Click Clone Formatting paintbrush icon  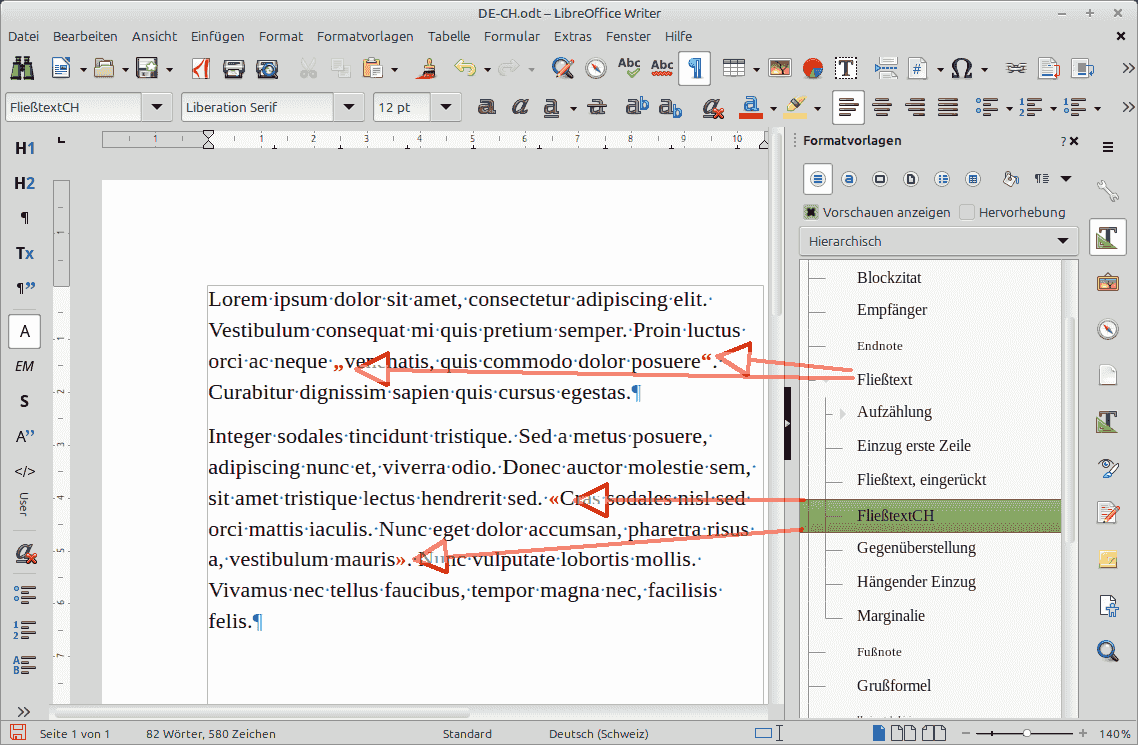(x=427, y=69)
